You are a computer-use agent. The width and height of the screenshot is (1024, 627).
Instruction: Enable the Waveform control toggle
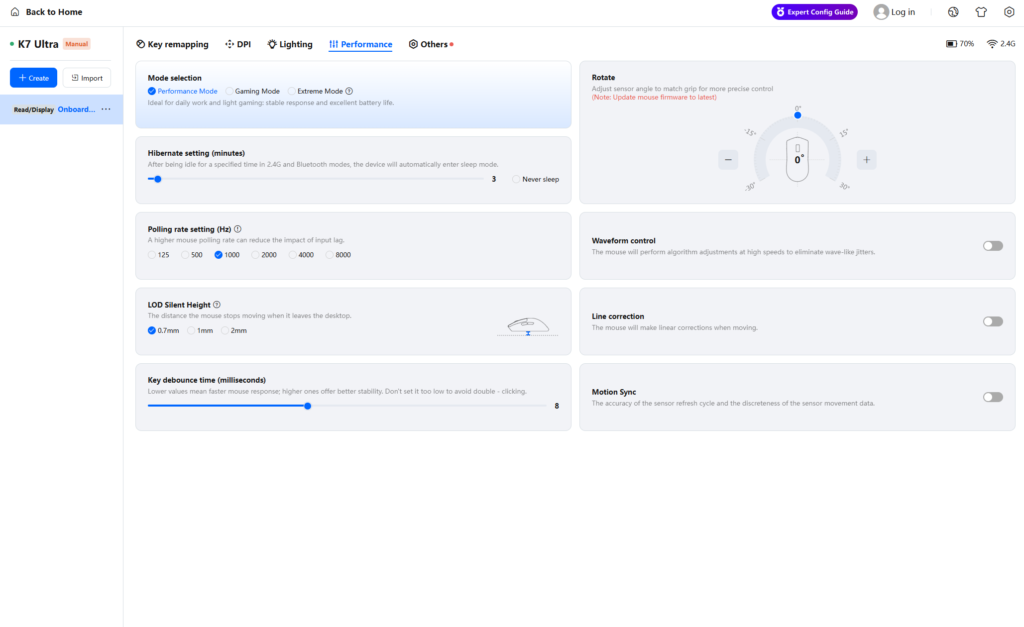[x=992, y=246]
